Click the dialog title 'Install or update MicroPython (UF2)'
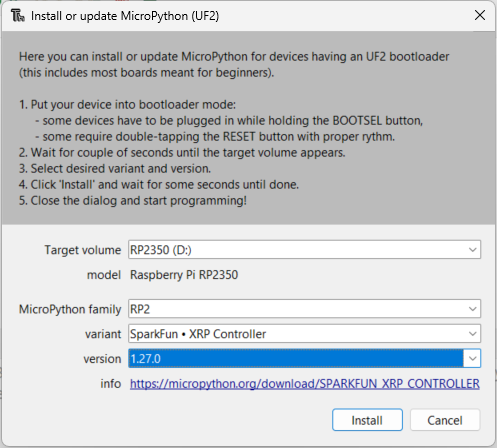The image size is (497, 448). [125, 16]
